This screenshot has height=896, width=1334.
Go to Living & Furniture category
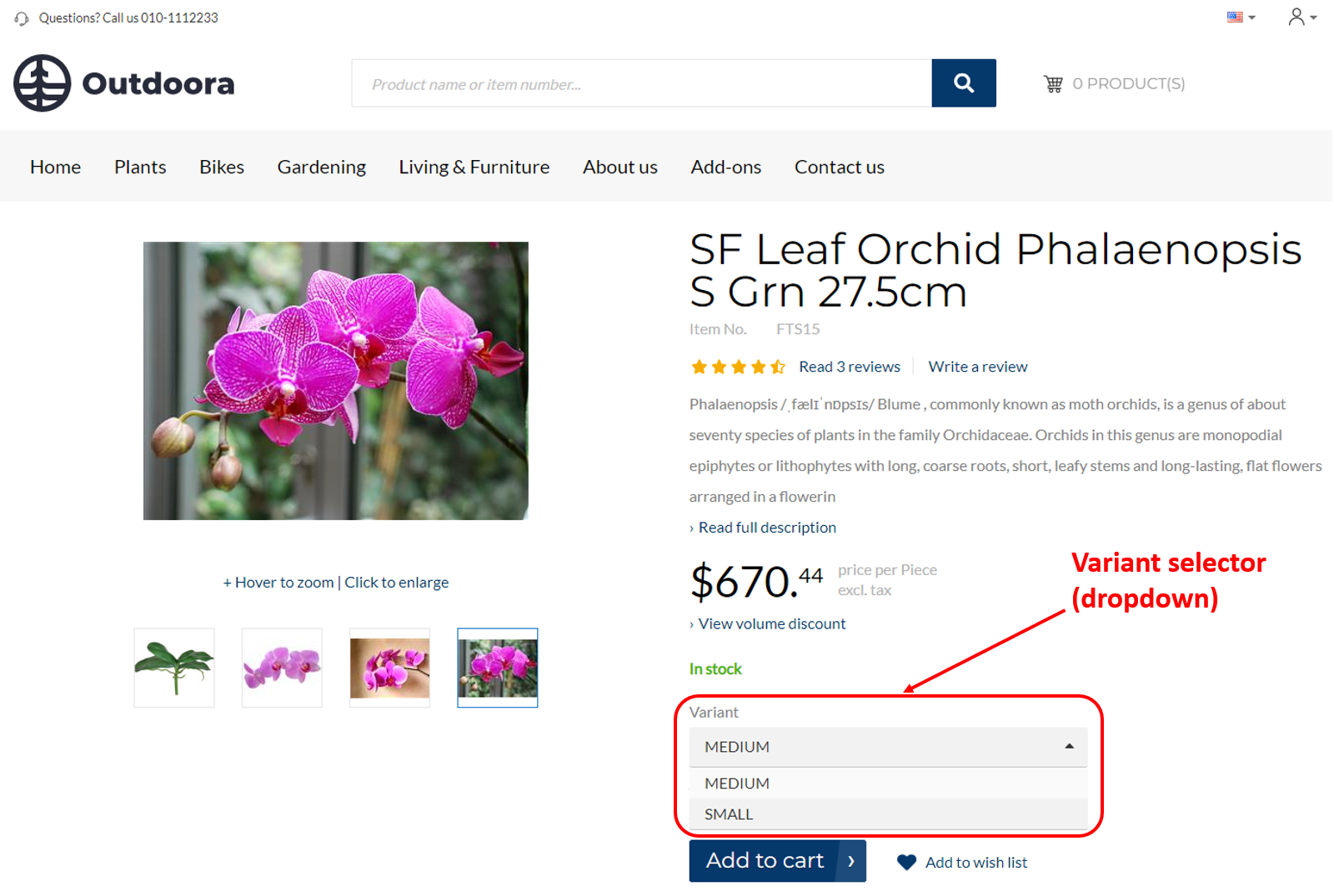click(x=474, y=167)
